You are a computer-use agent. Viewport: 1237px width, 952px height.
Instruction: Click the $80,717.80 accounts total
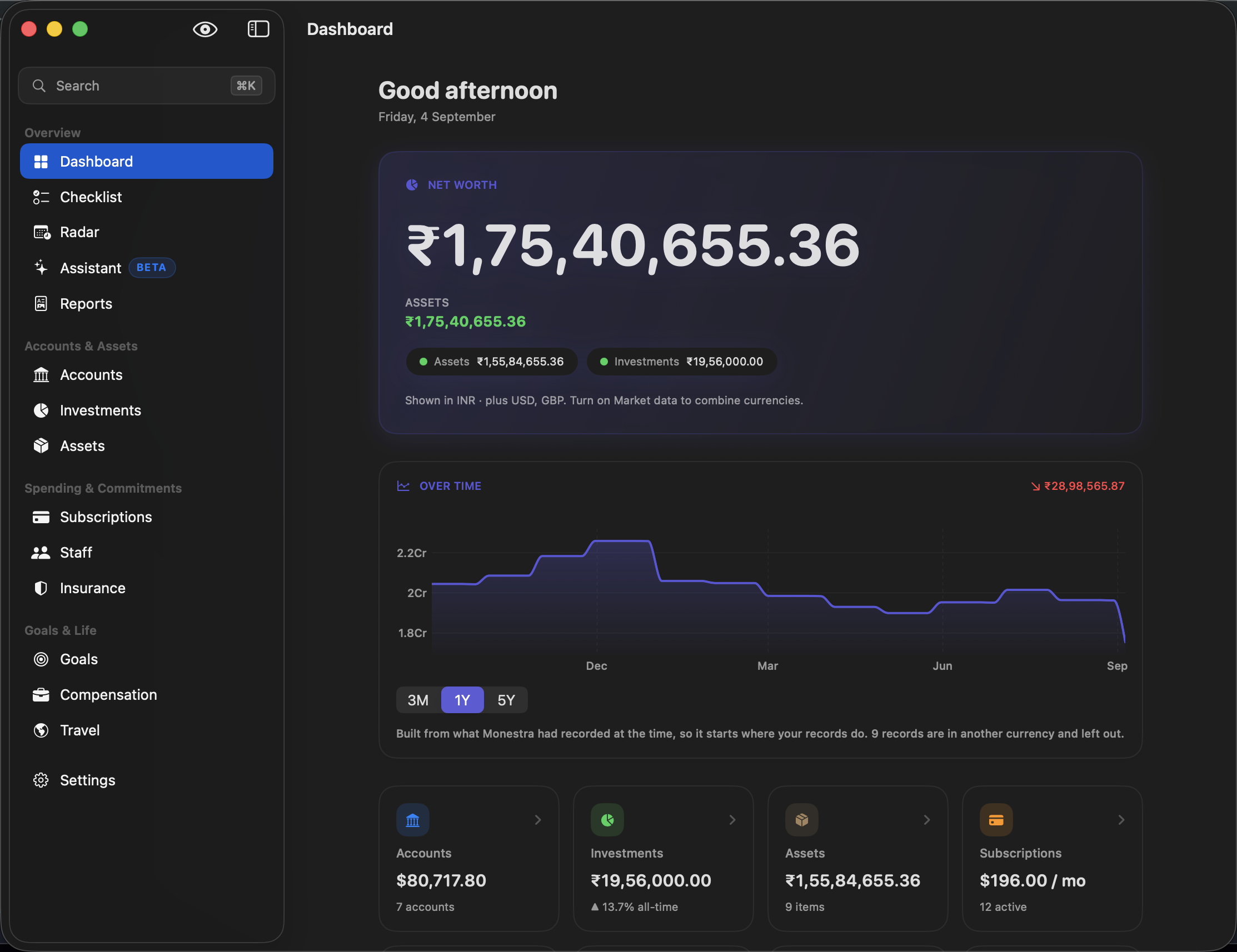(441, 880)
